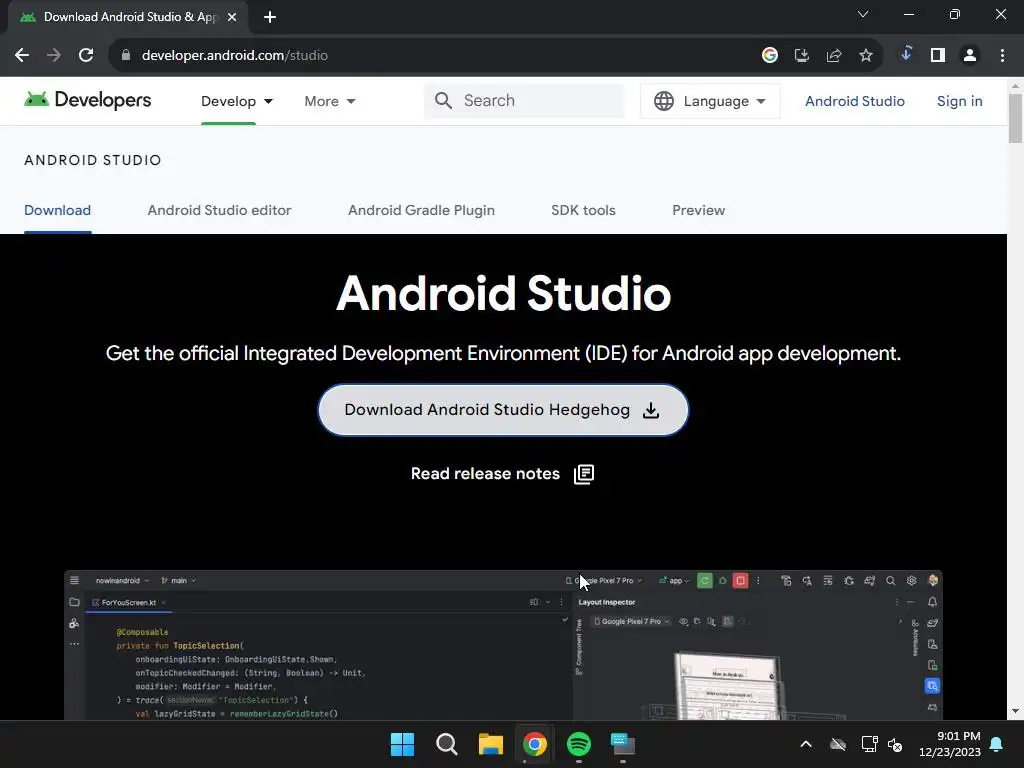The image size is (1024, 768).
Task: Click the globe icon beside Language
Action: [664, 101]
